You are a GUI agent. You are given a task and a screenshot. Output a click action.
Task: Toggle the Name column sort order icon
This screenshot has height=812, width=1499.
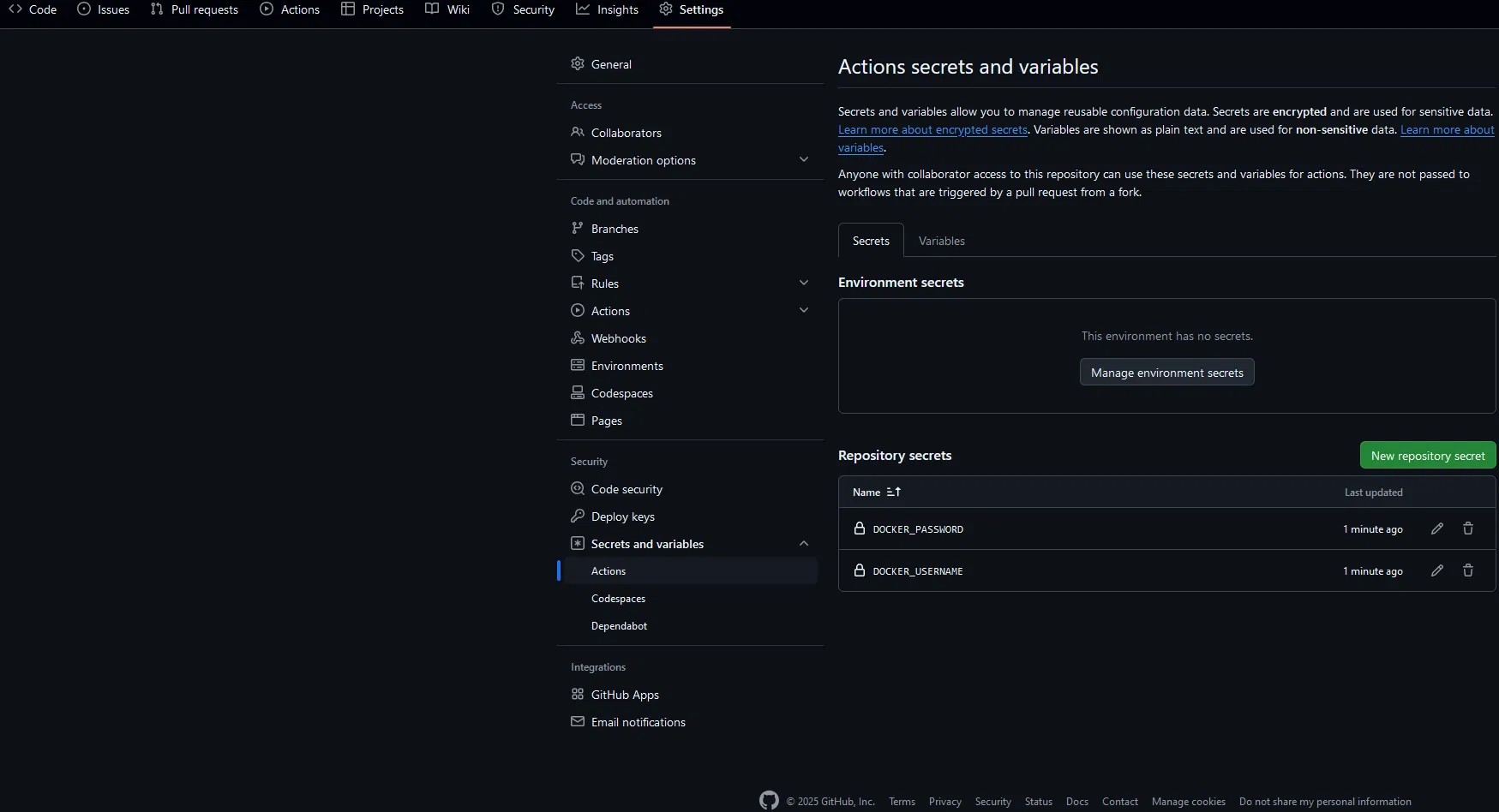pos(894,493)
